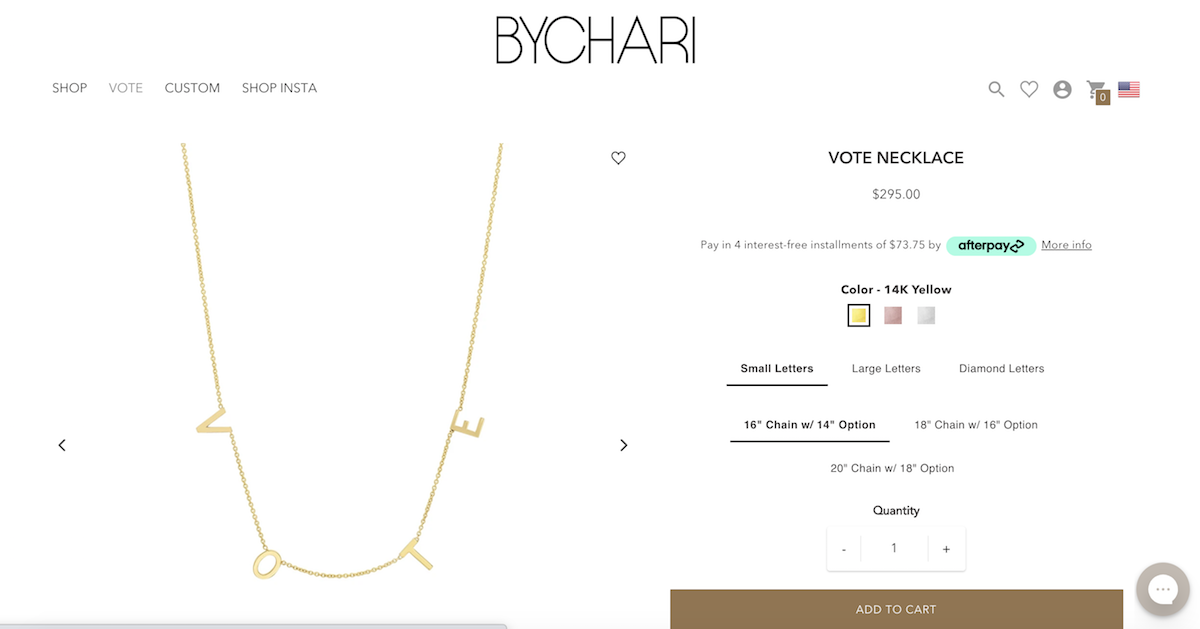The height and width of the screenshot is (629, 1200).
Task: Show next product image arrow
Action: pos(624,445)
